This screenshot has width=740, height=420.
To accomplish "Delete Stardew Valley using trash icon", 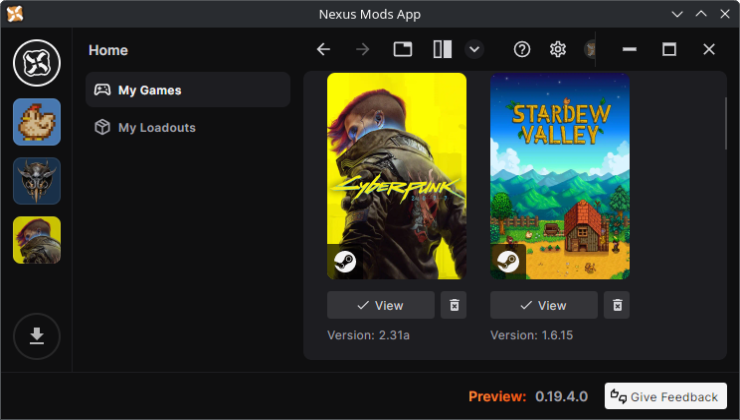I will click(617, 305).
